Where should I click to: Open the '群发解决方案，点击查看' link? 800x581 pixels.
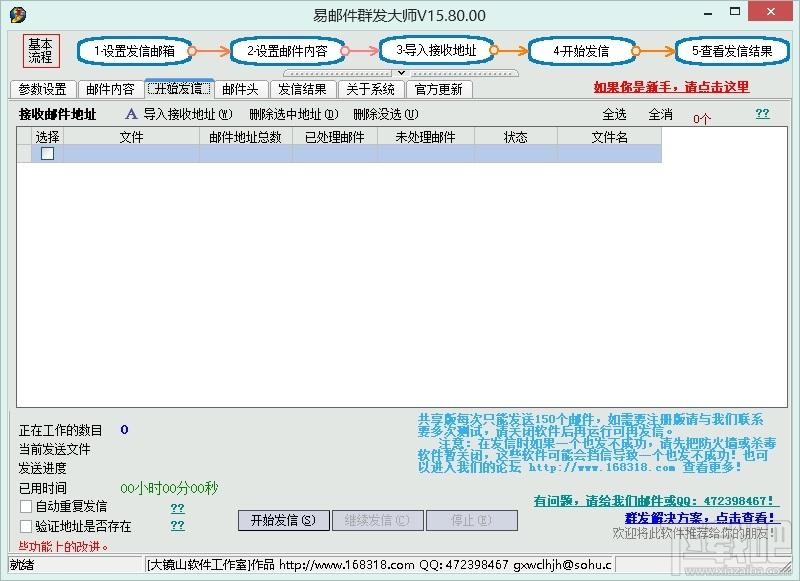click(x=699, y=517)
